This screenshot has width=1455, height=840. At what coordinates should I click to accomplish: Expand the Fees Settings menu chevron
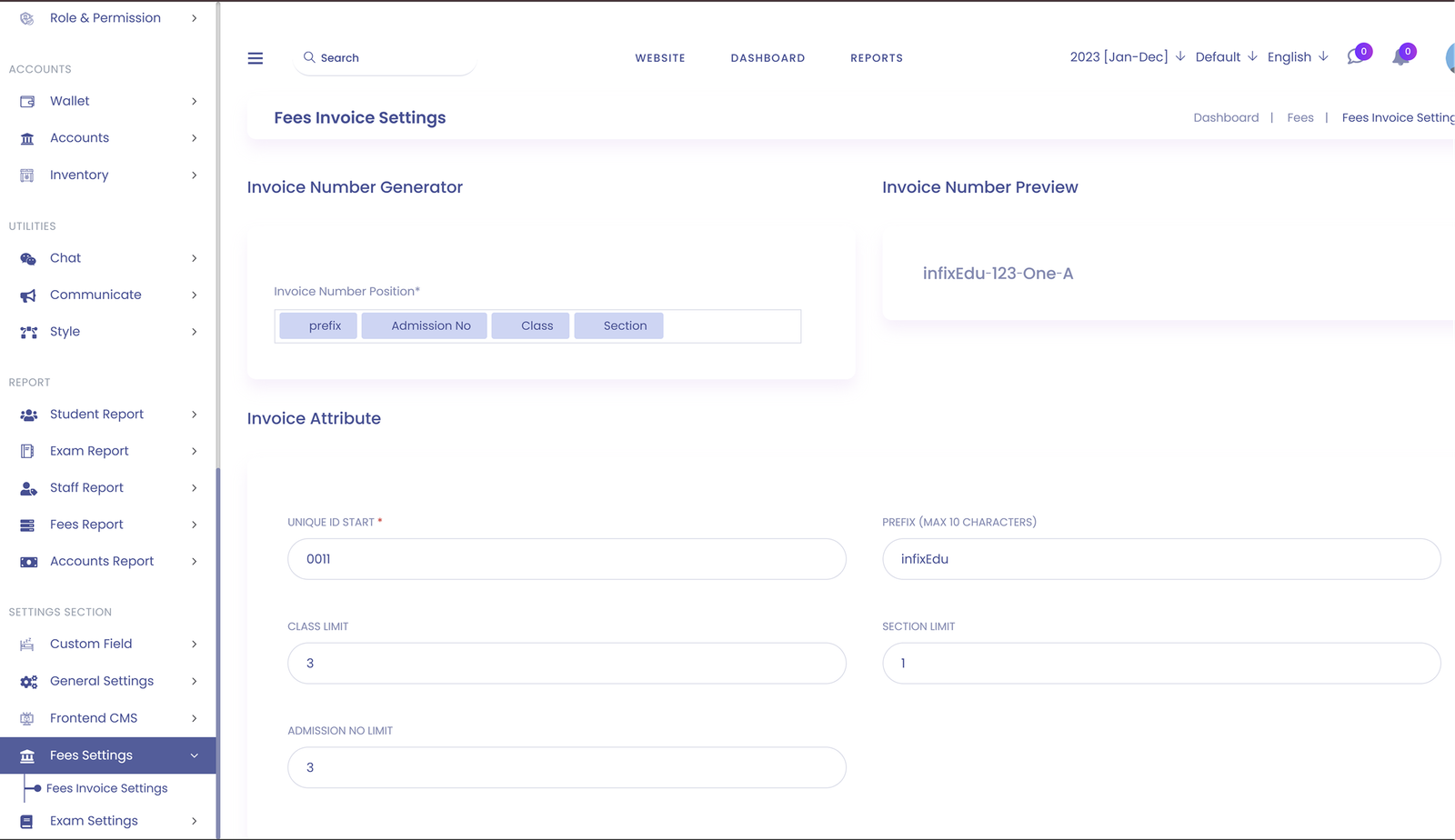pyautogui.click(x=195, y=755)
